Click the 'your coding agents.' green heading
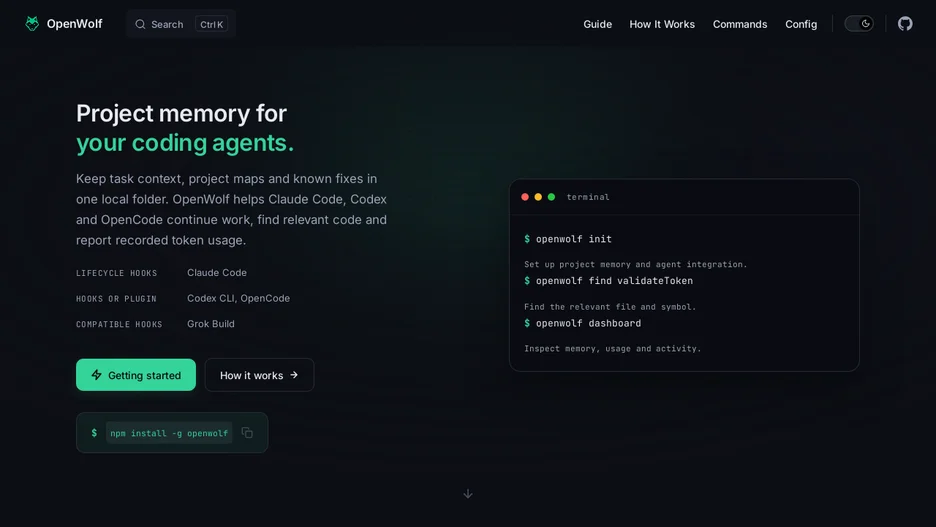 tap(184, 143)
